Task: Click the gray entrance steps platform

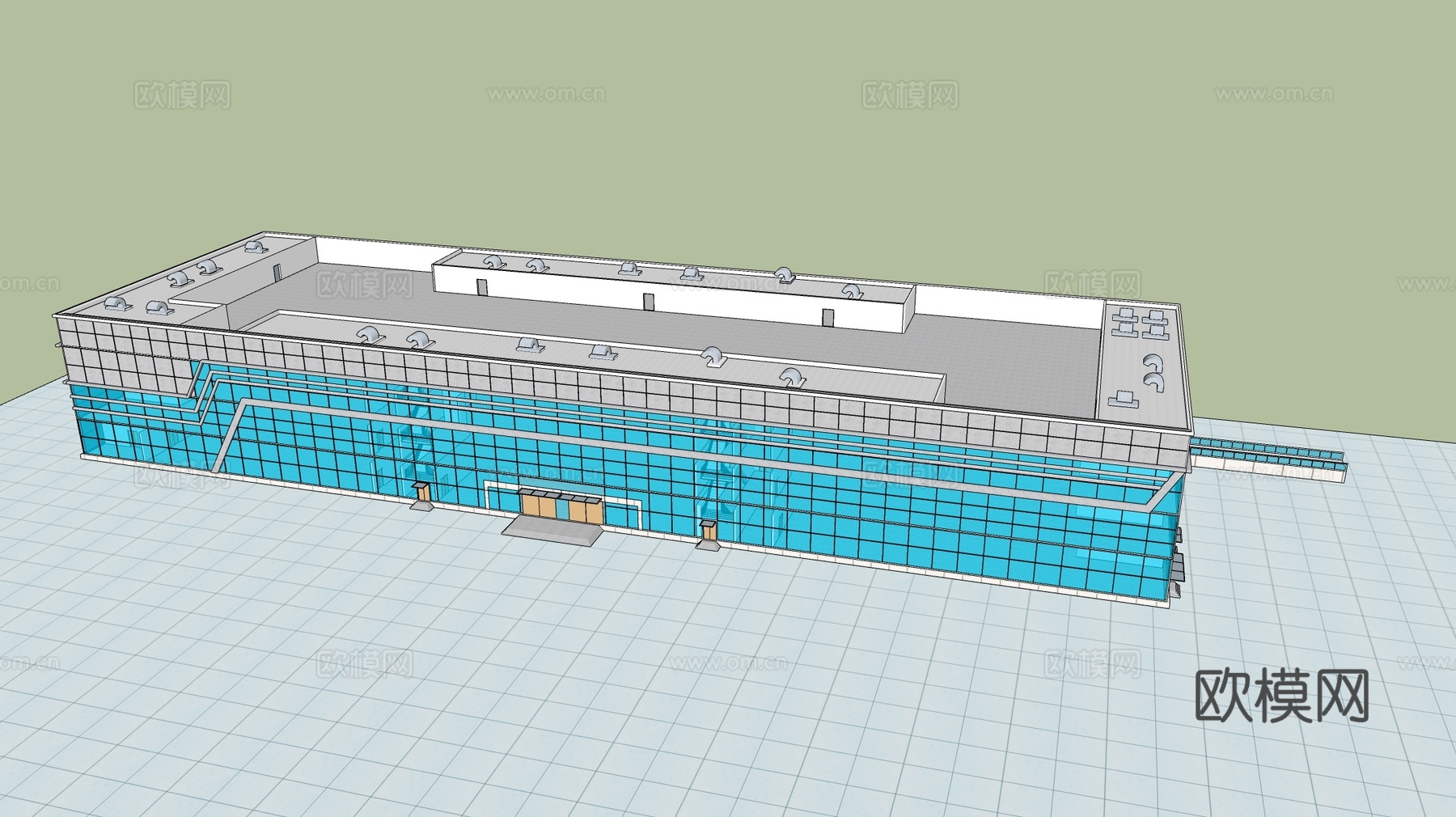Action: (552, 531)
